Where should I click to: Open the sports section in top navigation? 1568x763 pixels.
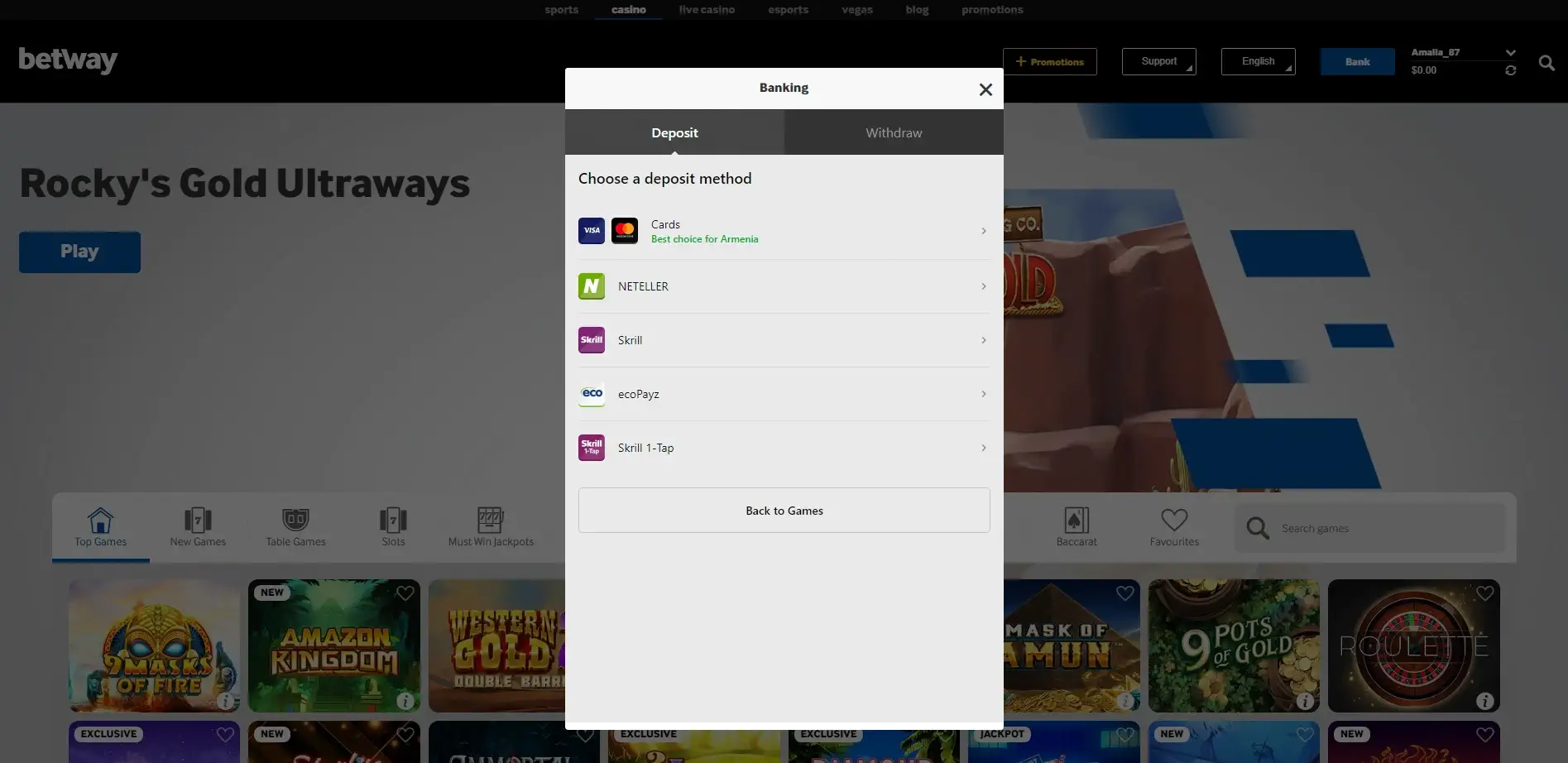(561, 9)
